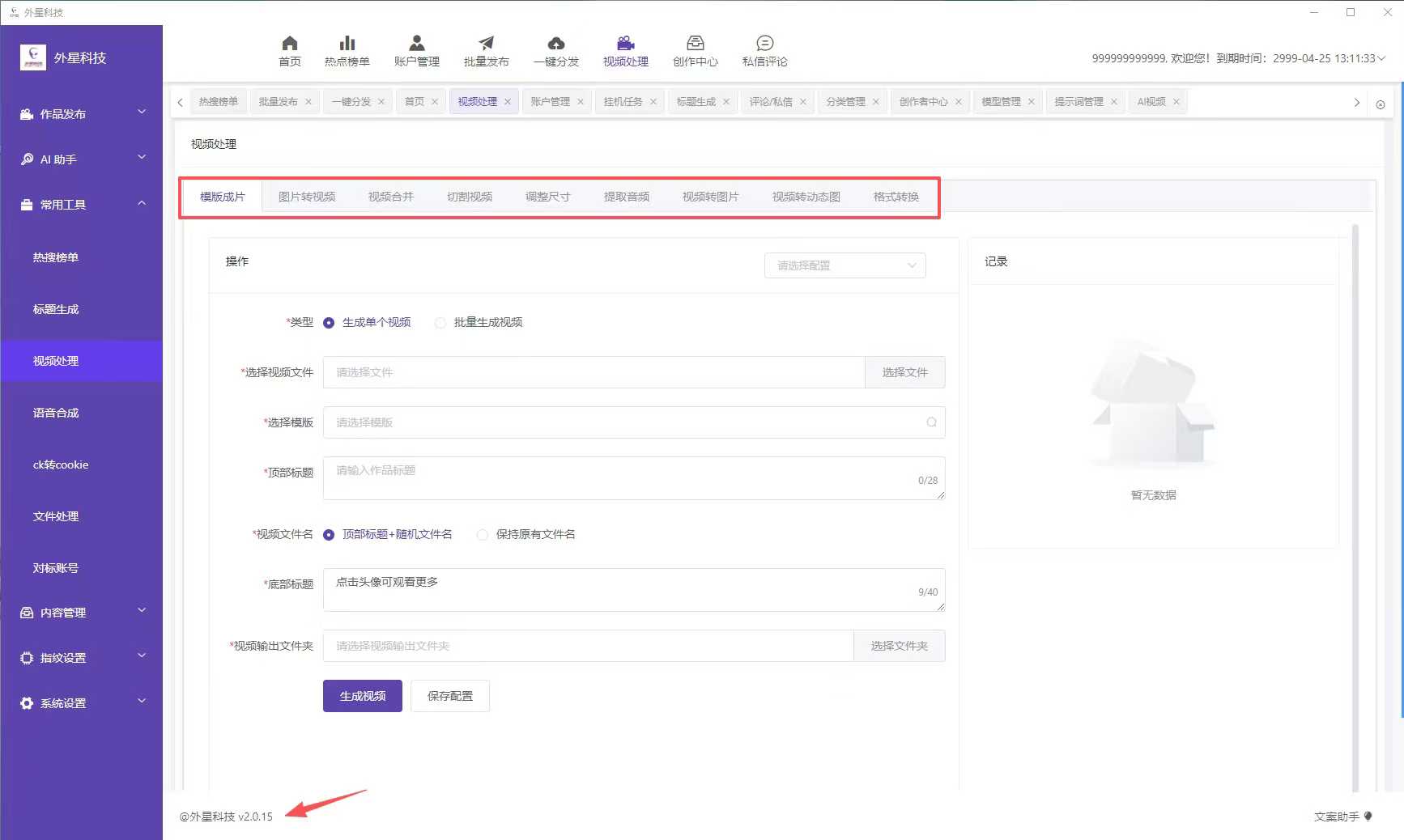This screenshot has height=840, width=1404.
Task: Click the 选择文件夹 button
Action: [x=899, y=646]
